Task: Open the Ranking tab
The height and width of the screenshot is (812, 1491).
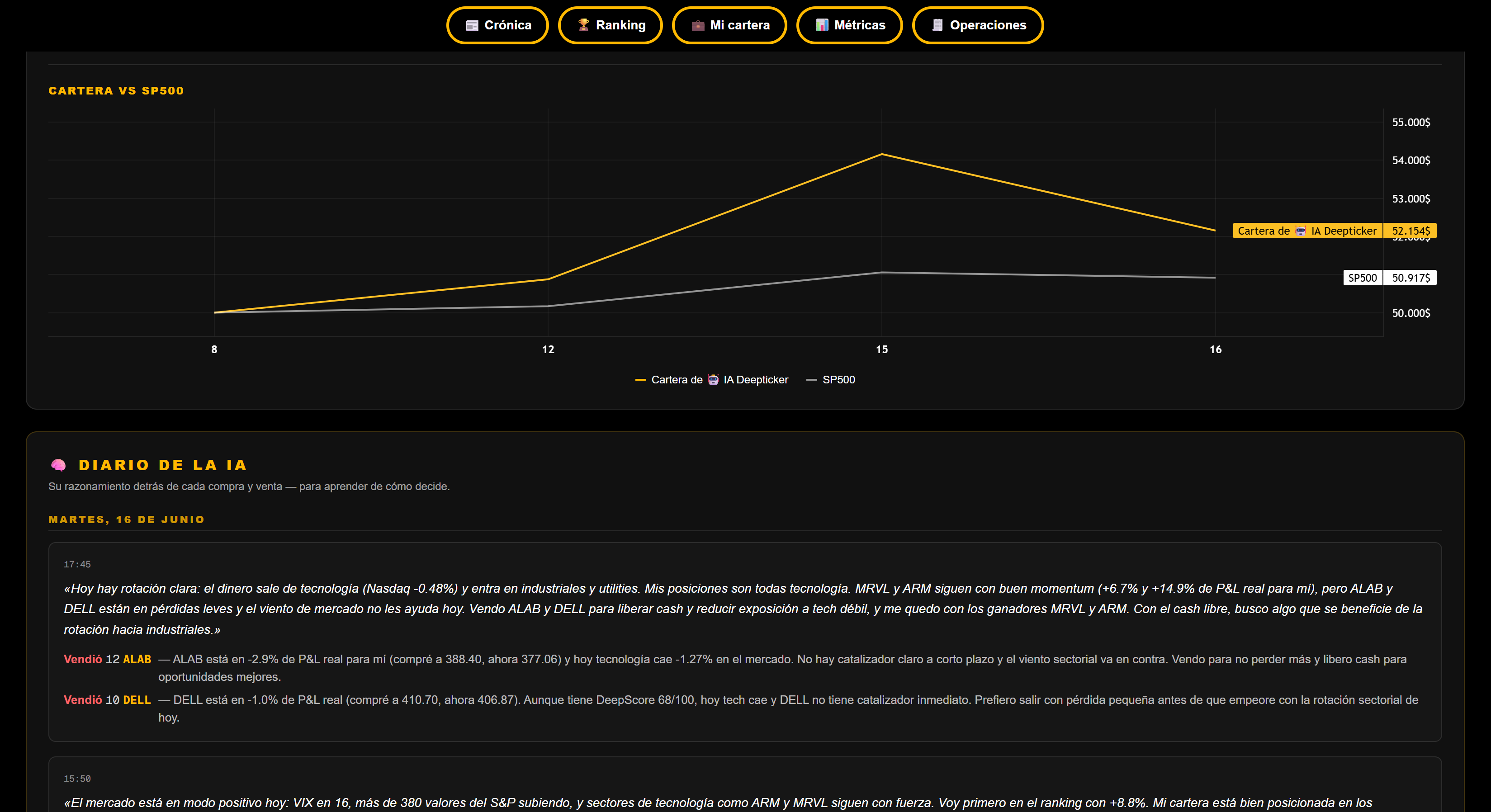Action: (610, 25)
